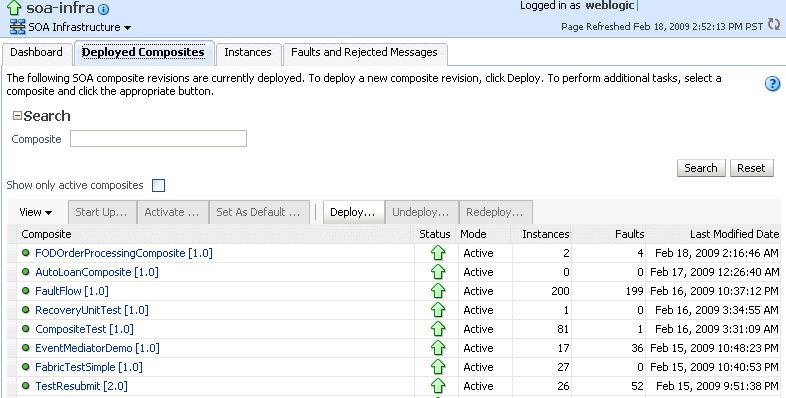Open the View dropdown menu

35,212
